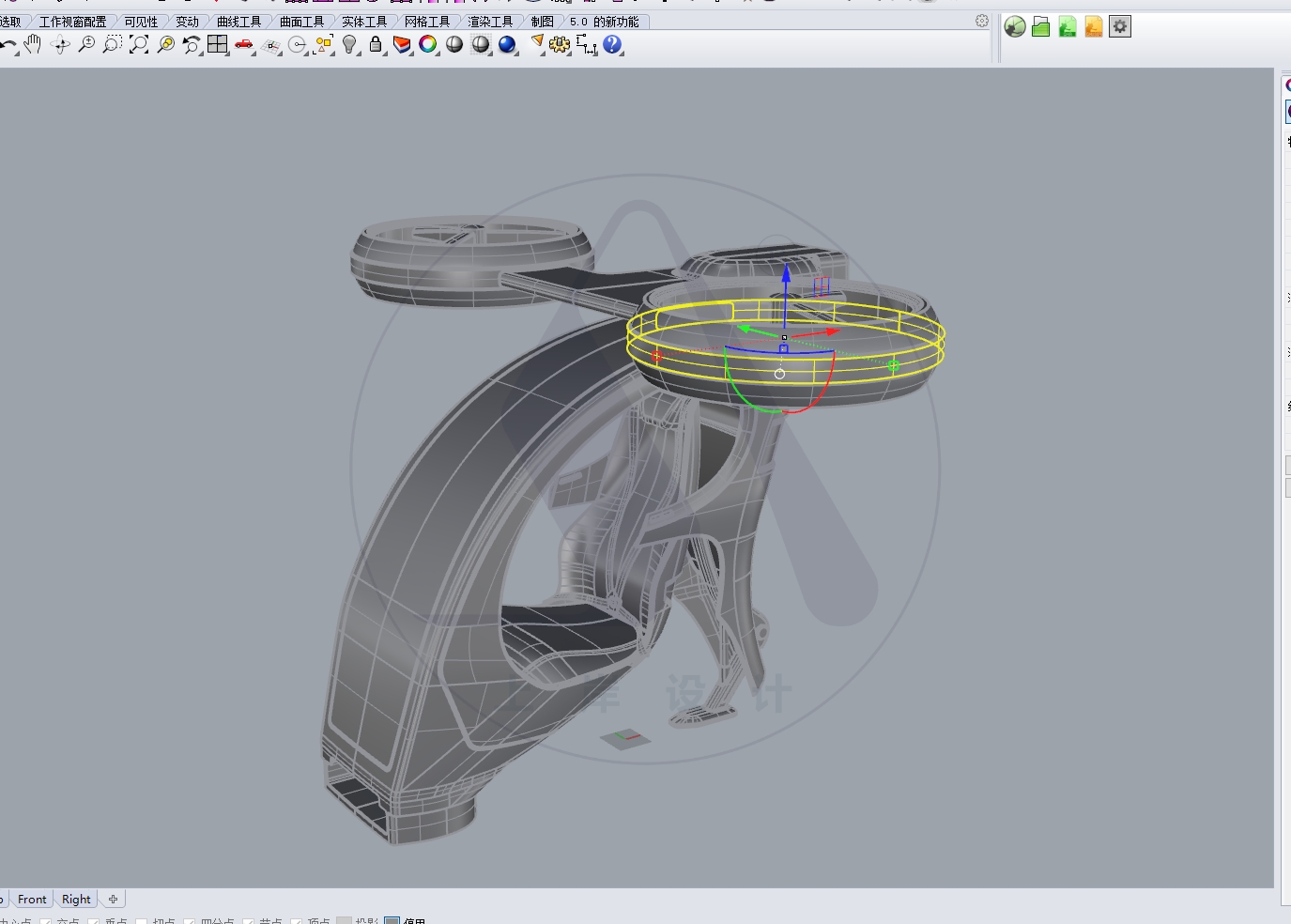Screen dimensions: 1291x924
Task: Click the green folder open icon
Action: [x=1040, y=27]
